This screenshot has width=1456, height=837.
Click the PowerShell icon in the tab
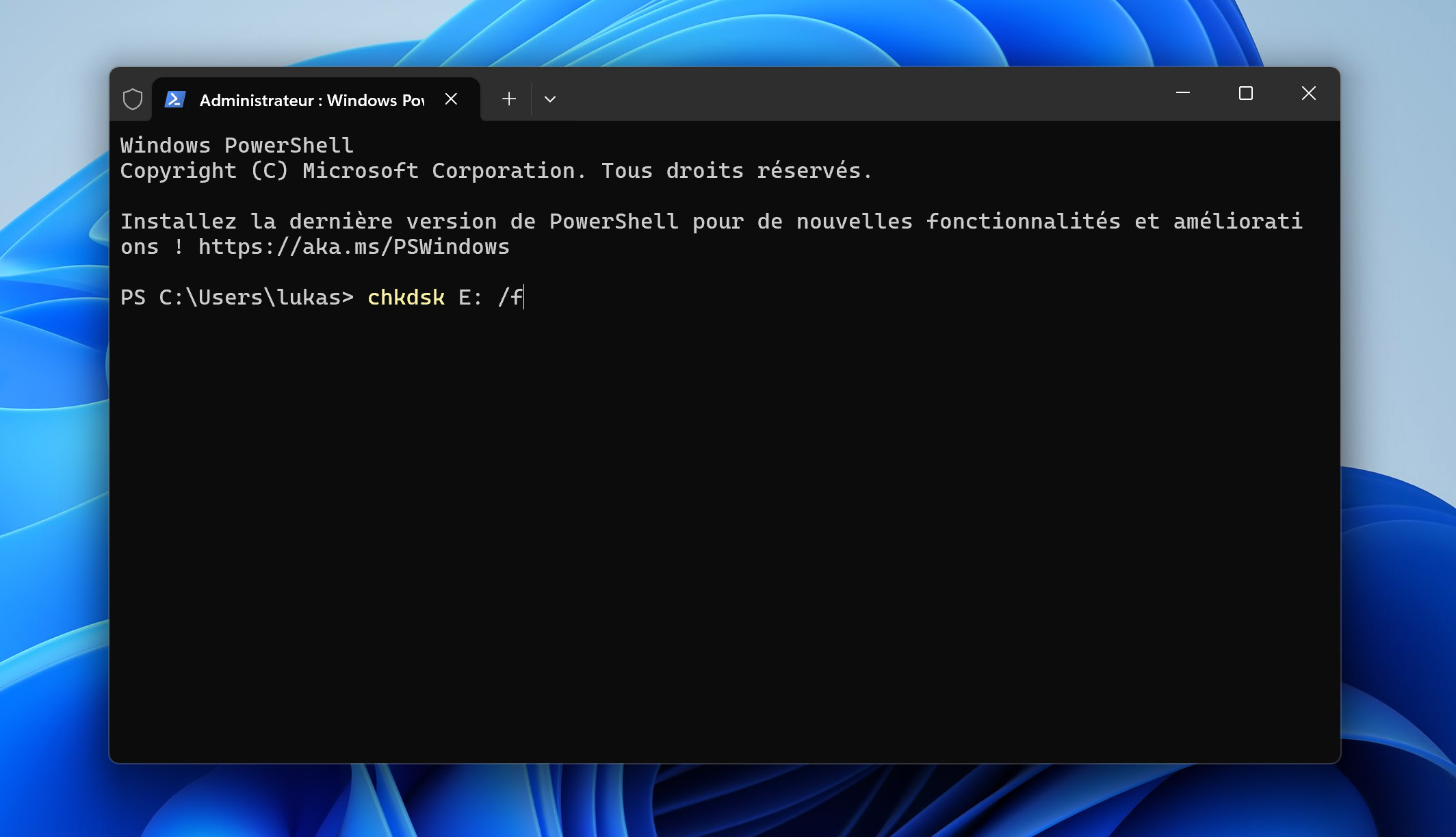pyautogui.click(x=175, y=100)
